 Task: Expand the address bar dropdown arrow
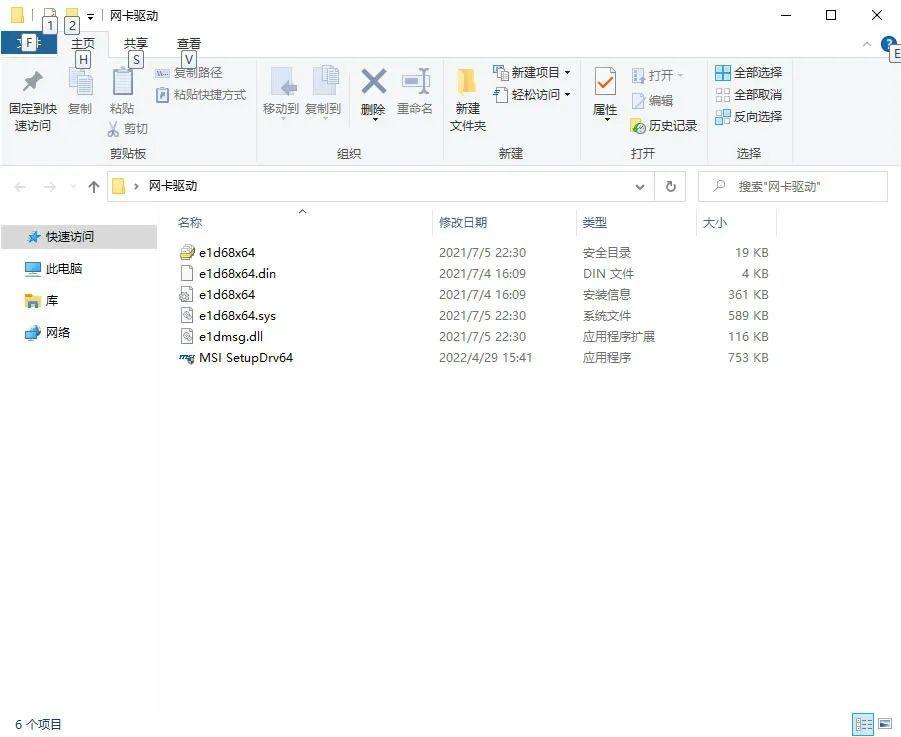point(640,186)
